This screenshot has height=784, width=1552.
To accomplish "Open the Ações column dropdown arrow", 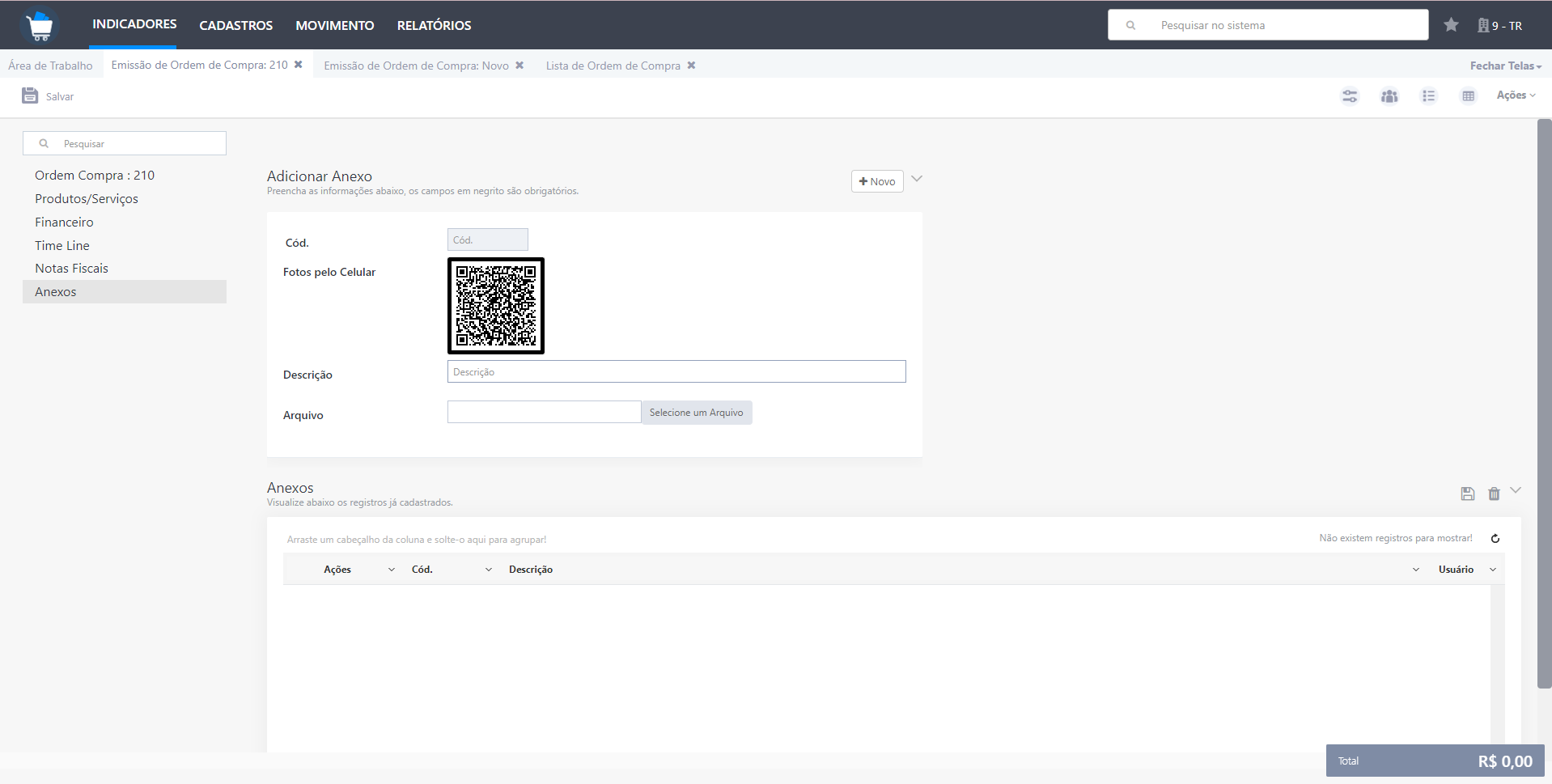I will 392,570.
